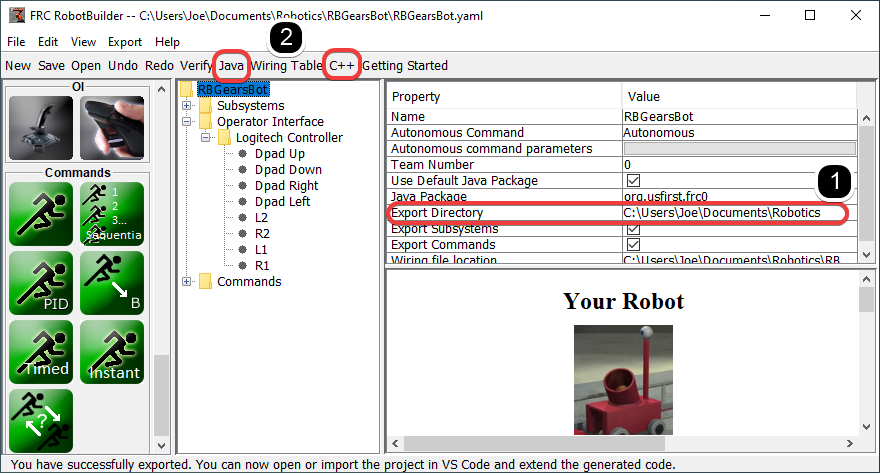
Task: Open the Help menu
Action: 167,42
